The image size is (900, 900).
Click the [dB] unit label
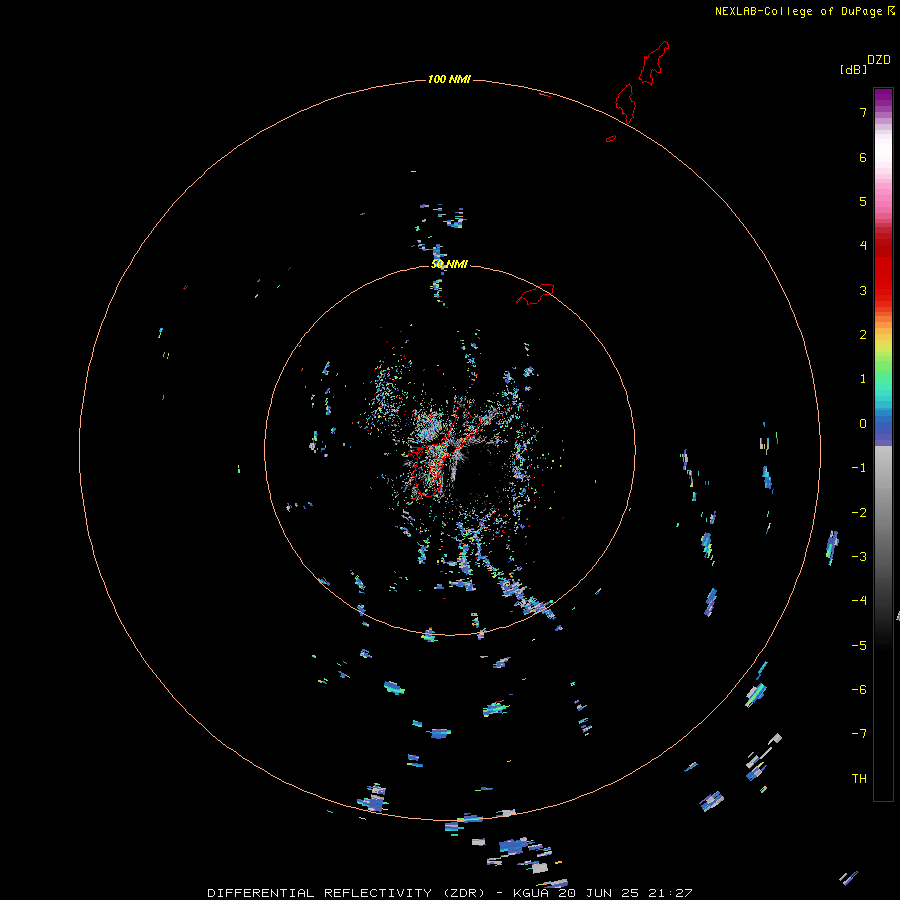(x=853, y=69)
